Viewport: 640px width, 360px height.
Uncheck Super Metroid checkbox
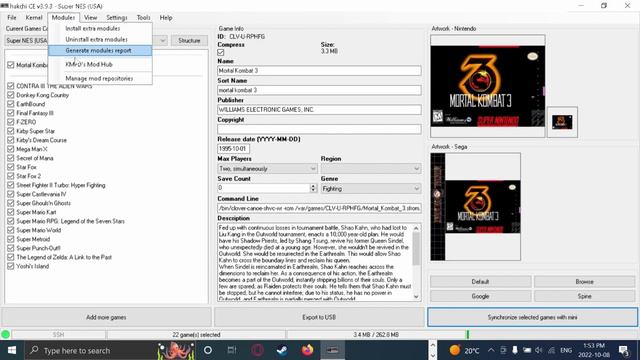click(x=11, y=239)
